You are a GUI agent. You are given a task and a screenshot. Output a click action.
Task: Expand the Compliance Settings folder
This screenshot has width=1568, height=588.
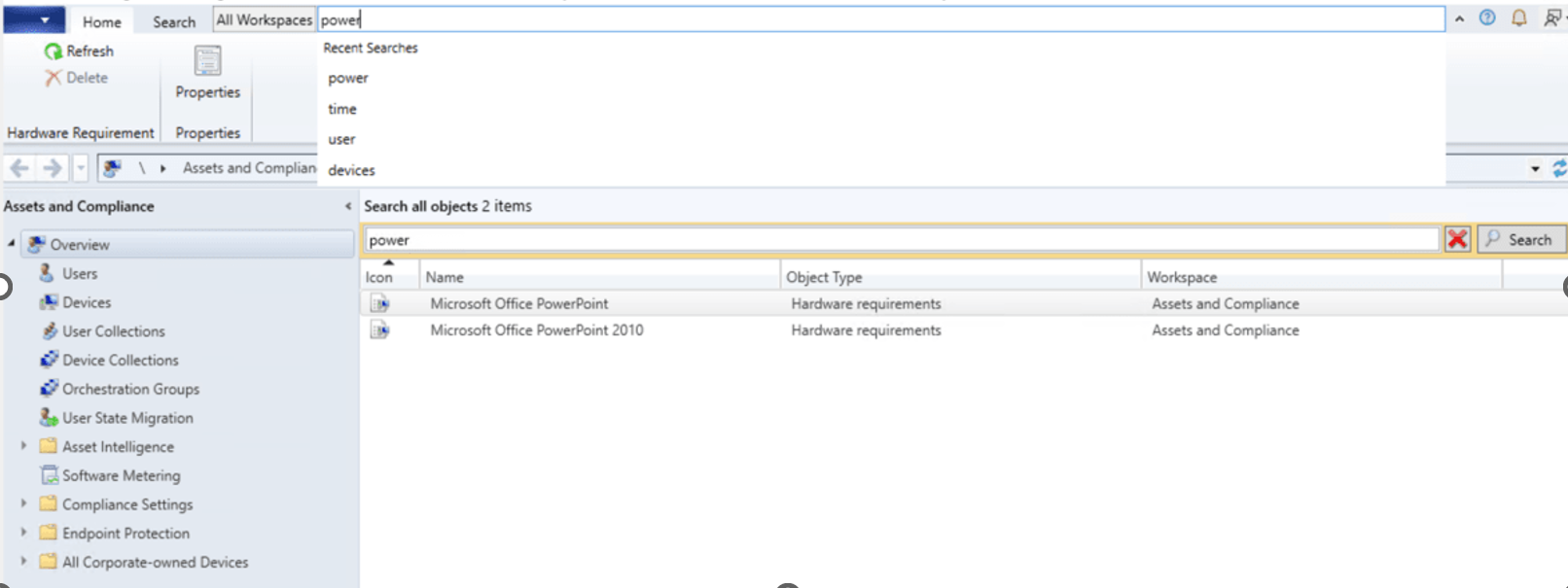23,503
